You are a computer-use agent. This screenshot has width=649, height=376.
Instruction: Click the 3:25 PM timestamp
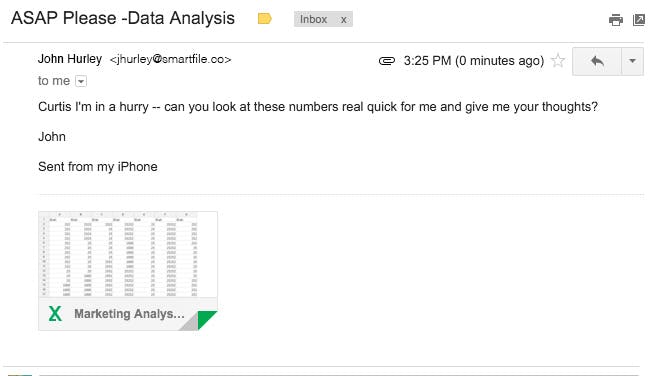click(x=474, y=61)
